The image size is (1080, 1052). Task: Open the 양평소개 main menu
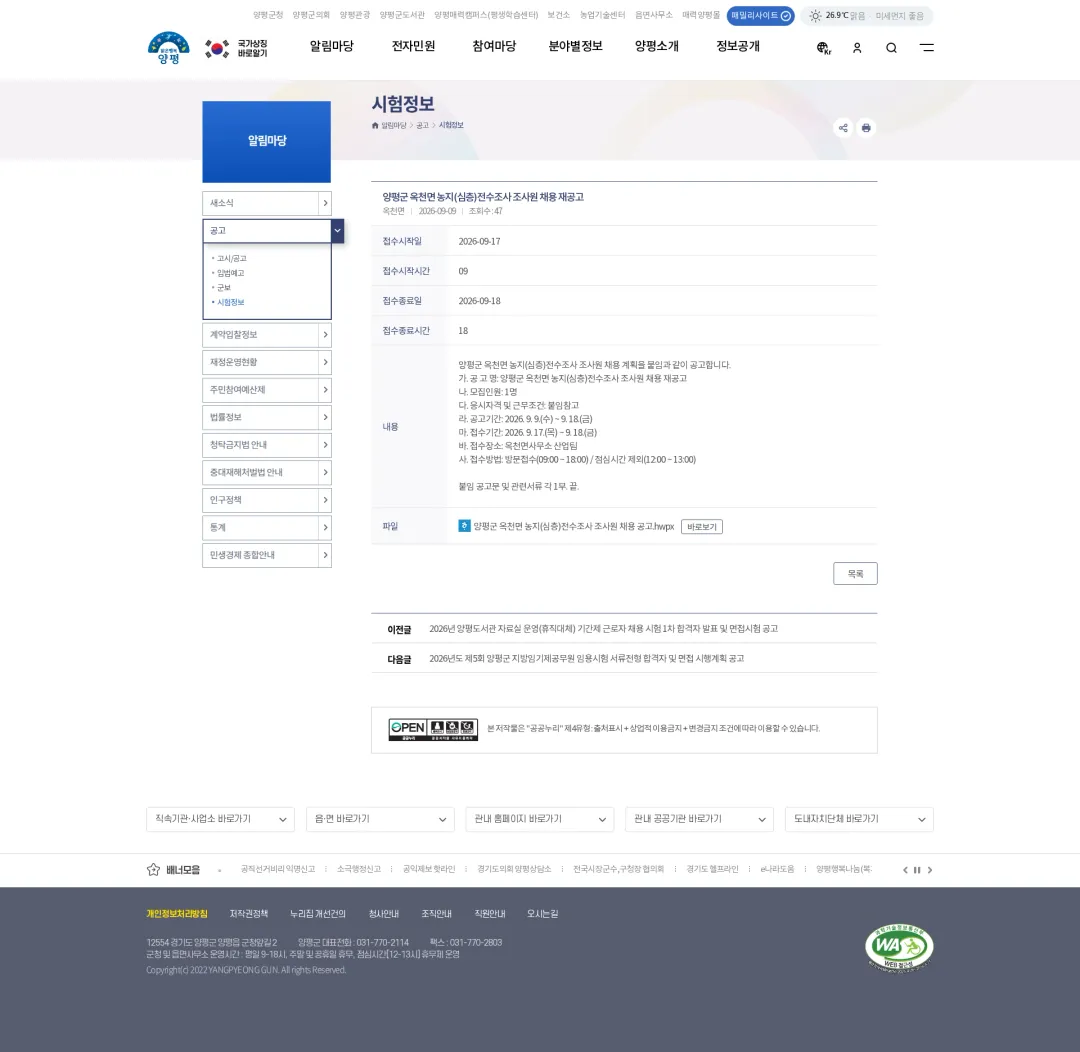[656, 46]
